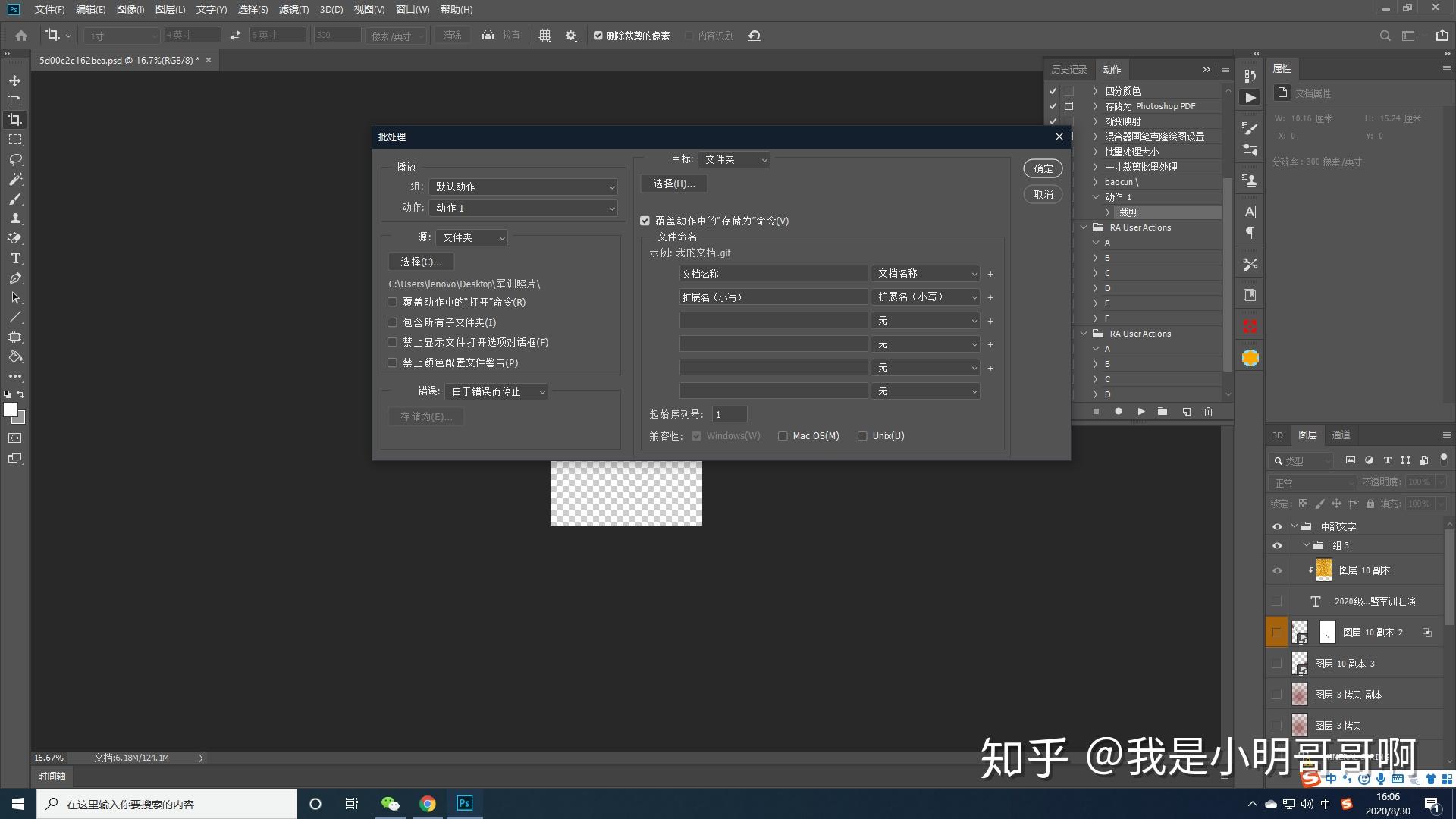1456x819 pixels.
Task: Select the Crop tool
Action: [14, 119]
